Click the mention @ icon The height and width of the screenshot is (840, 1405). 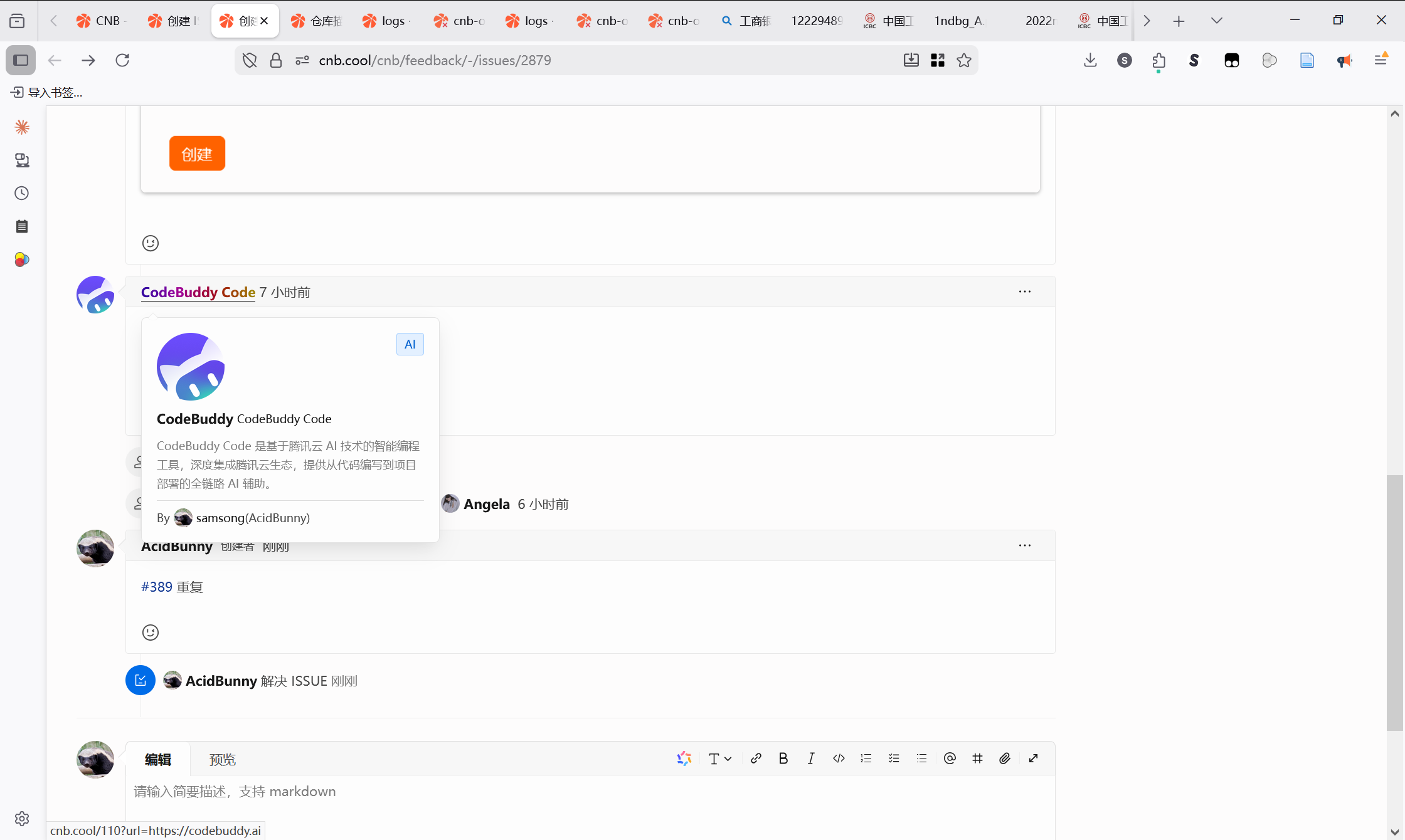(950, 759)
